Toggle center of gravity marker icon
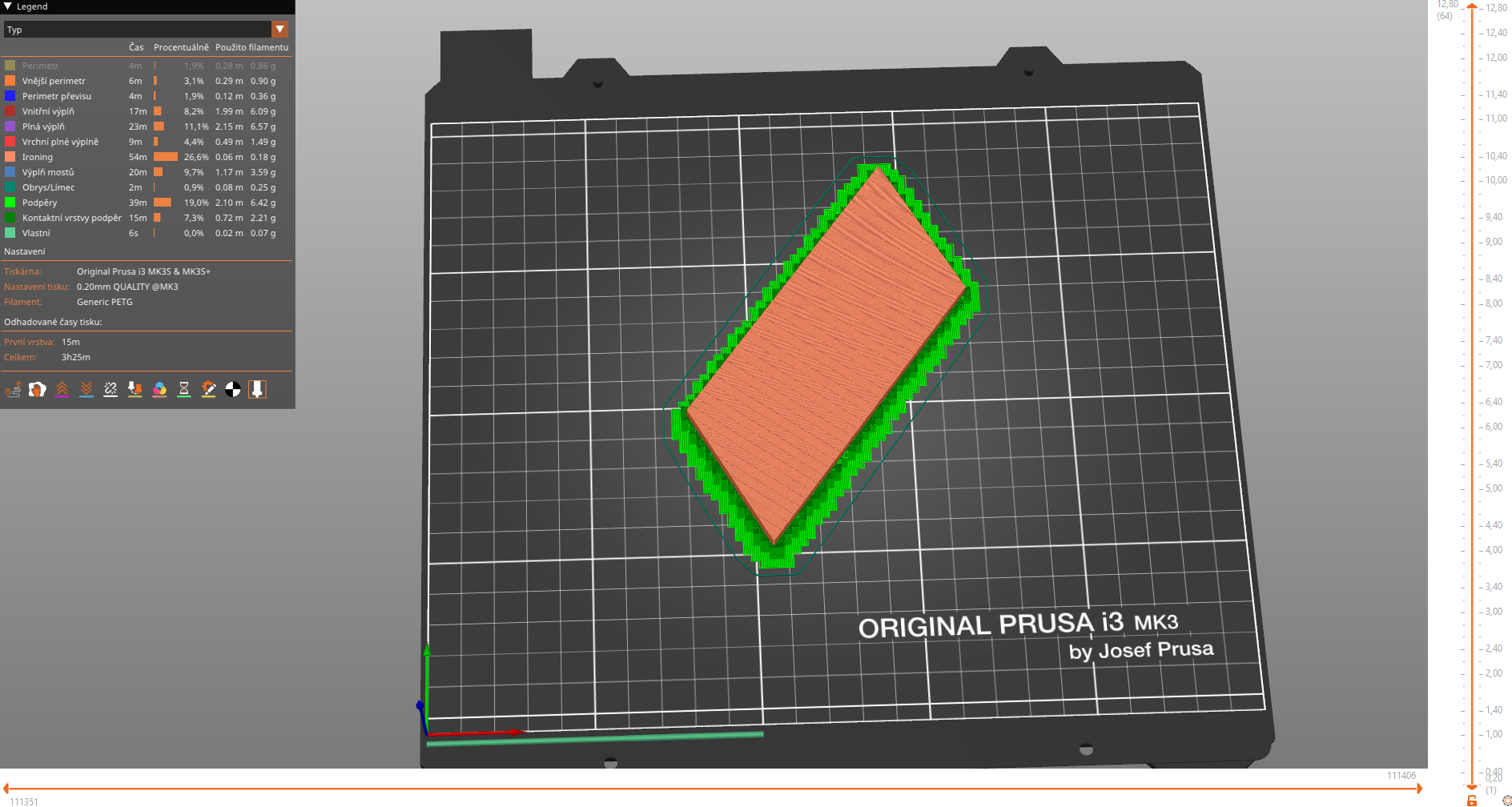This screenshot has height=807, width=1512. (x=233, y=390)
